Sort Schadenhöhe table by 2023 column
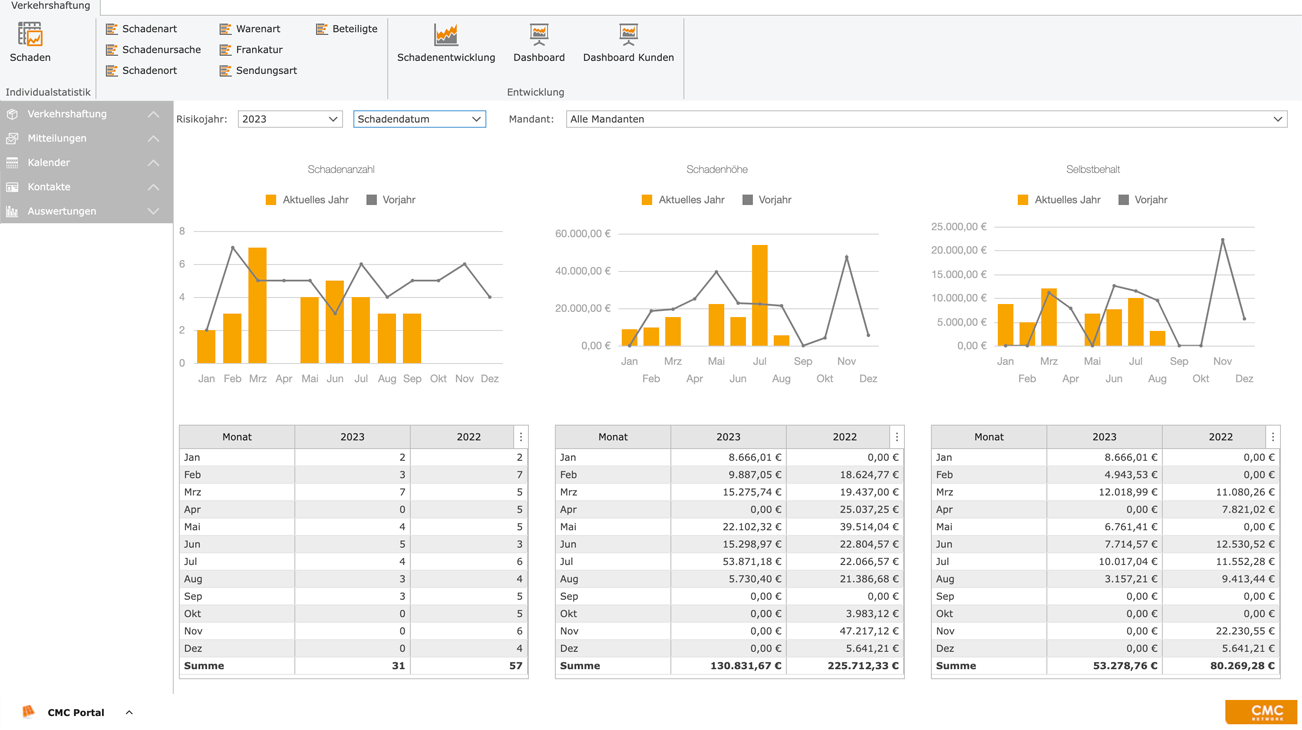The height and width of the screenshot is (730, 1302). tap(728, 437)
